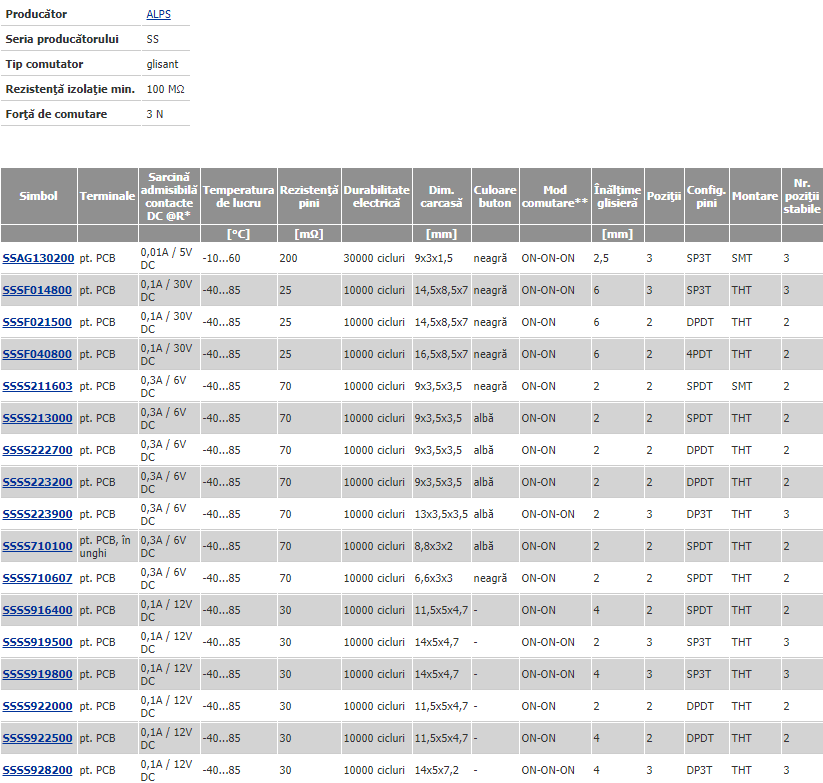Open the ALPS manufacturer link
This screenshot has width=823, height=783.
pyautogui.click(x=159, y=14)
